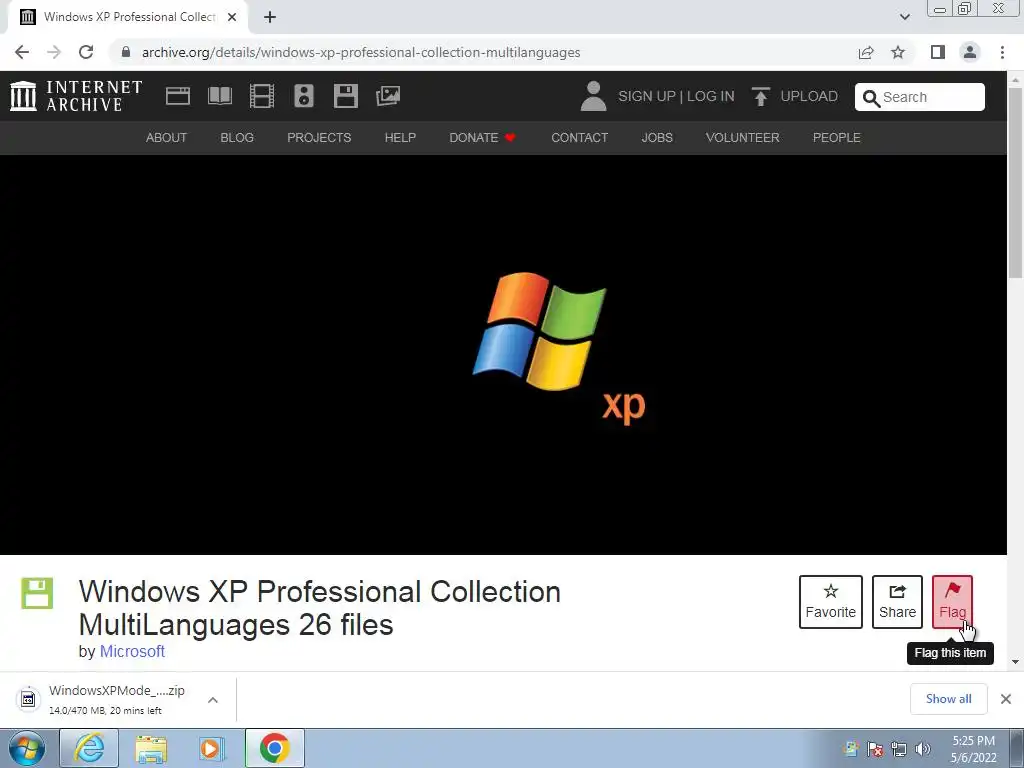Click the user avatar icon
The height and width of the screenshot is (768, 1024).
(x=593, y=96)
